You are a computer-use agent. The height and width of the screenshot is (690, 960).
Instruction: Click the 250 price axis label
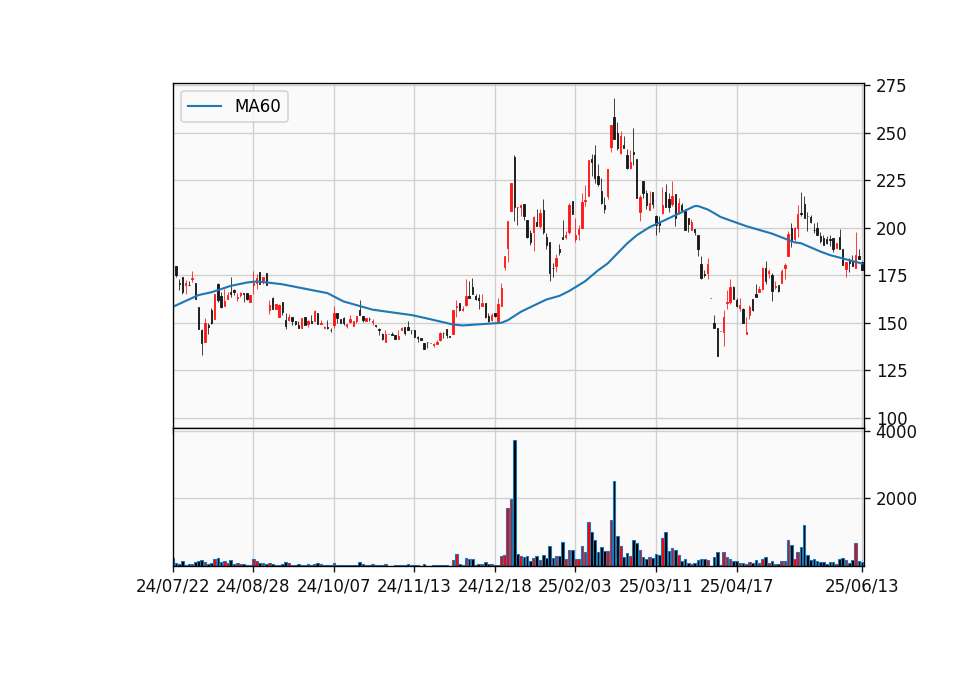pos(891,133)
